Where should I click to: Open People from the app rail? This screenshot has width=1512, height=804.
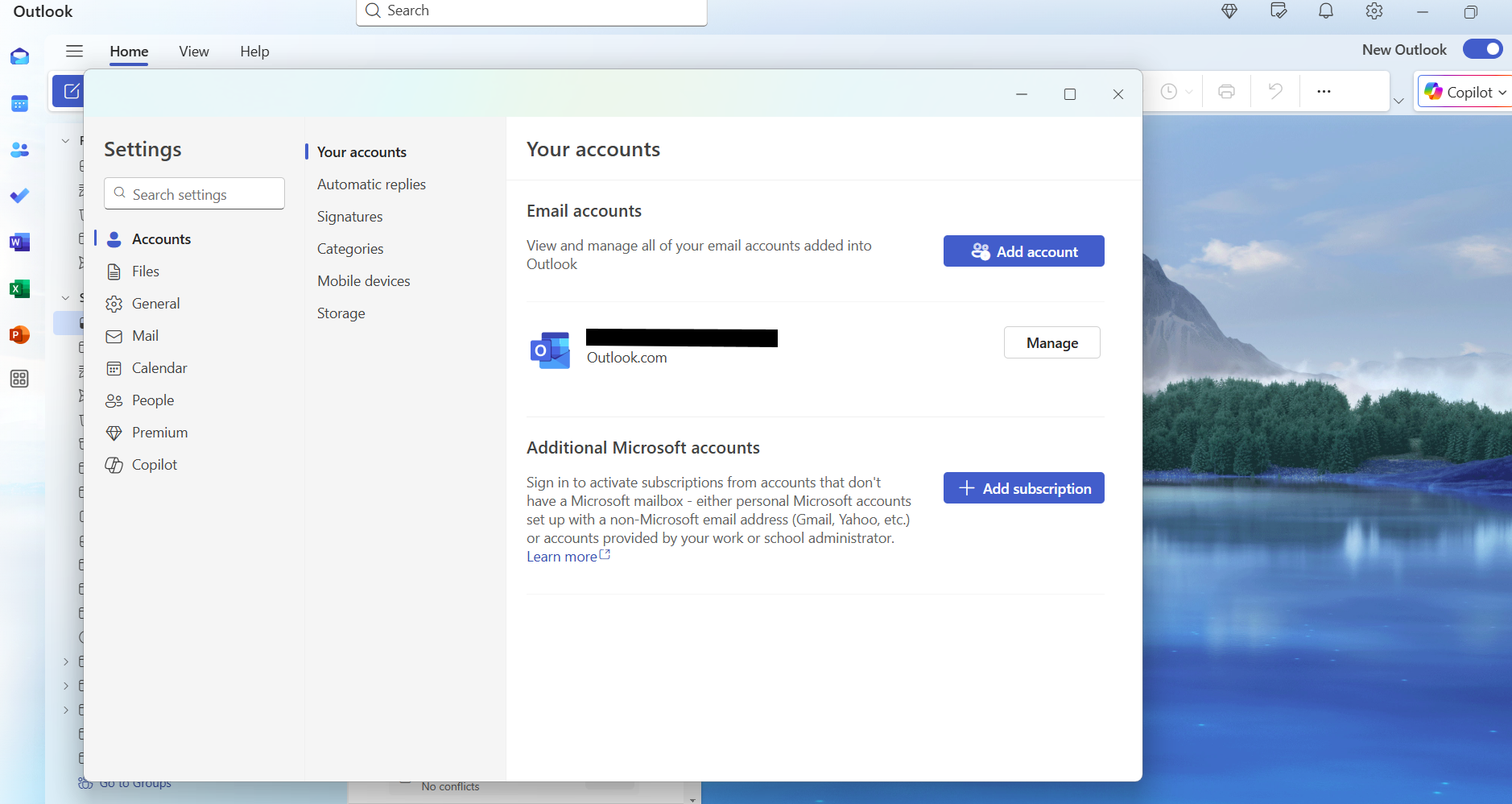(x=19, y=150)
